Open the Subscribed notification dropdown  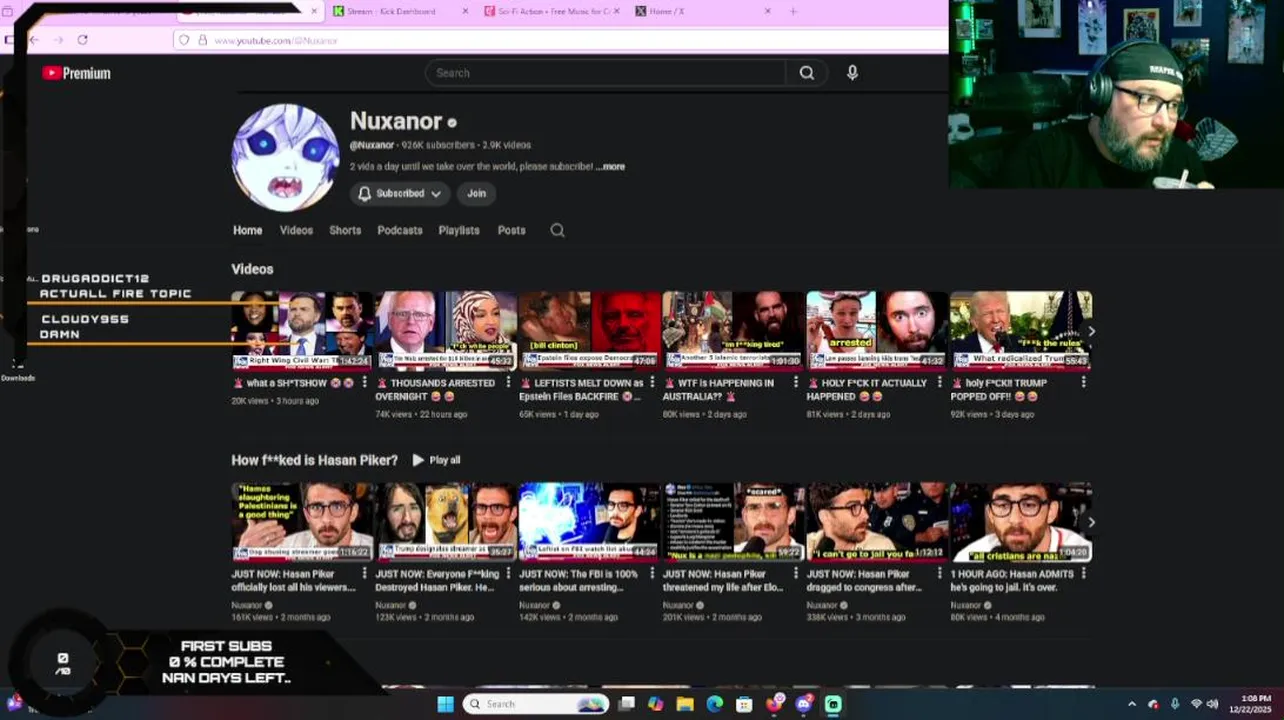pos(400,193)
